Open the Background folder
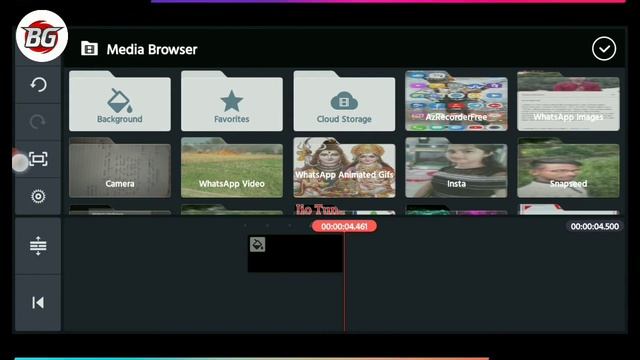The width and height of the screenshot is (640, 360). [120, 101]
